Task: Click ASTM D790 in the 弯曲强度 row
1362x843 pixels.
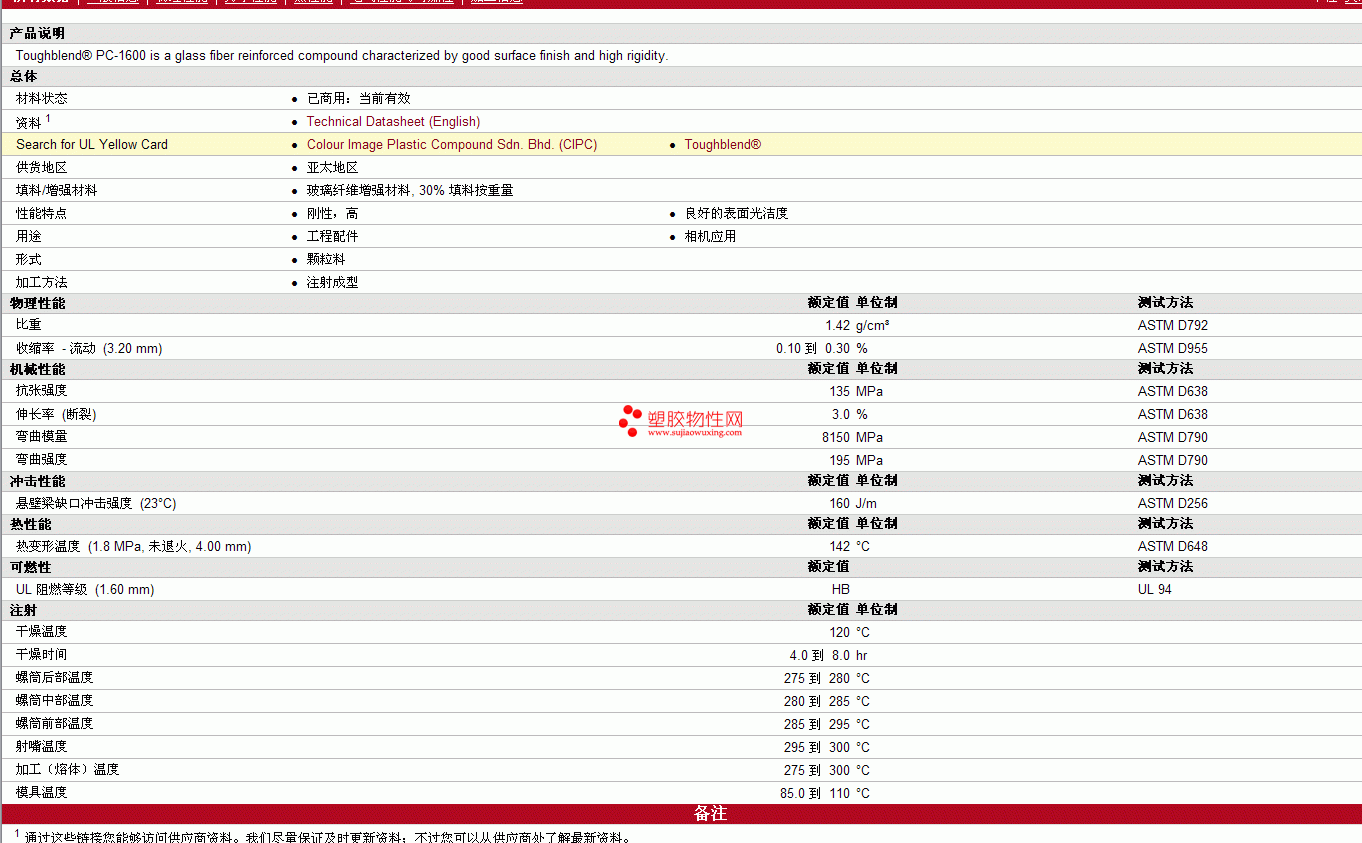Action: coord(1173,460)
